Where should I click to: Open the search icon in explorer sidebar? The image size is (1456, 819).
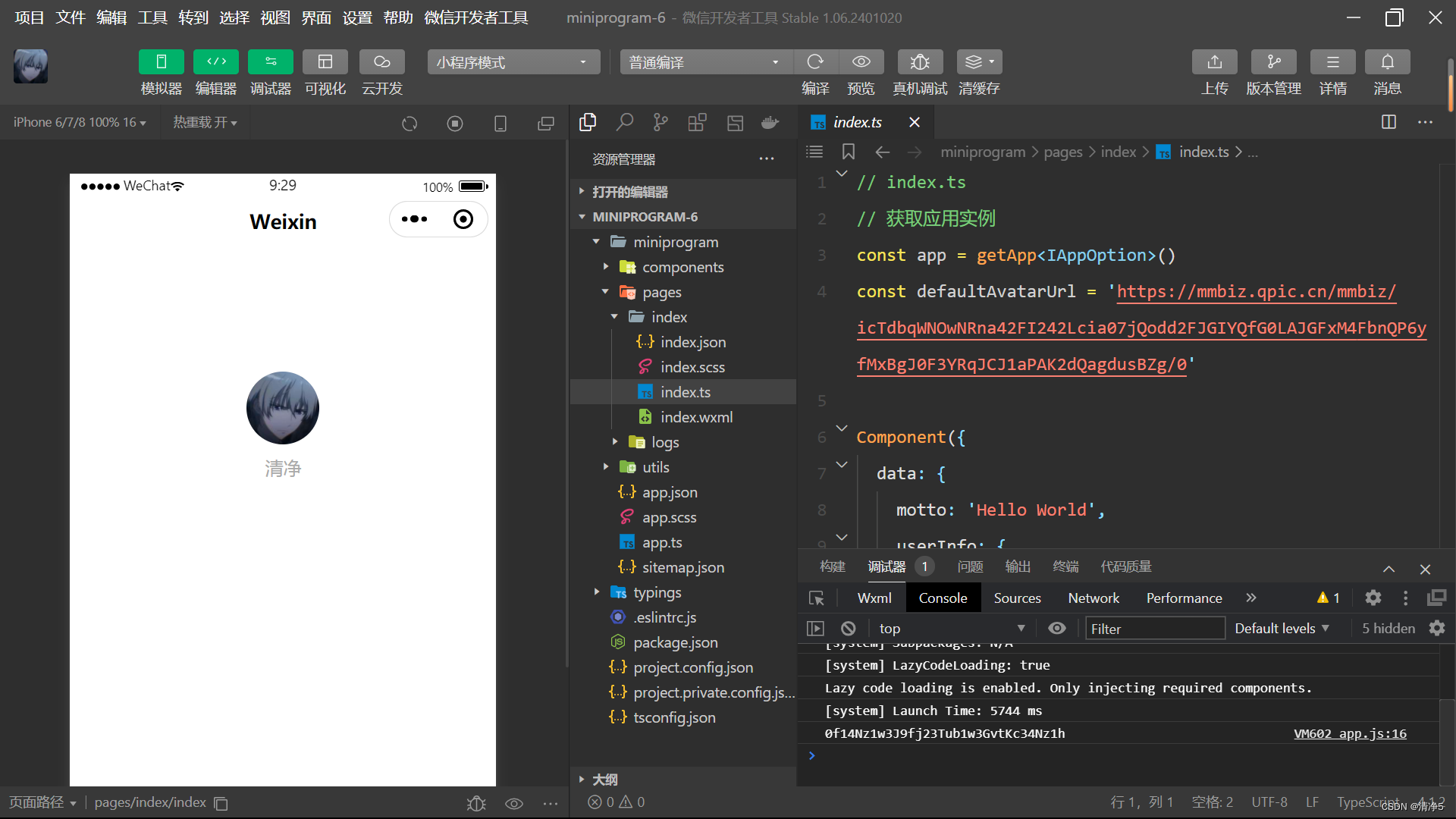coord(624,122)
